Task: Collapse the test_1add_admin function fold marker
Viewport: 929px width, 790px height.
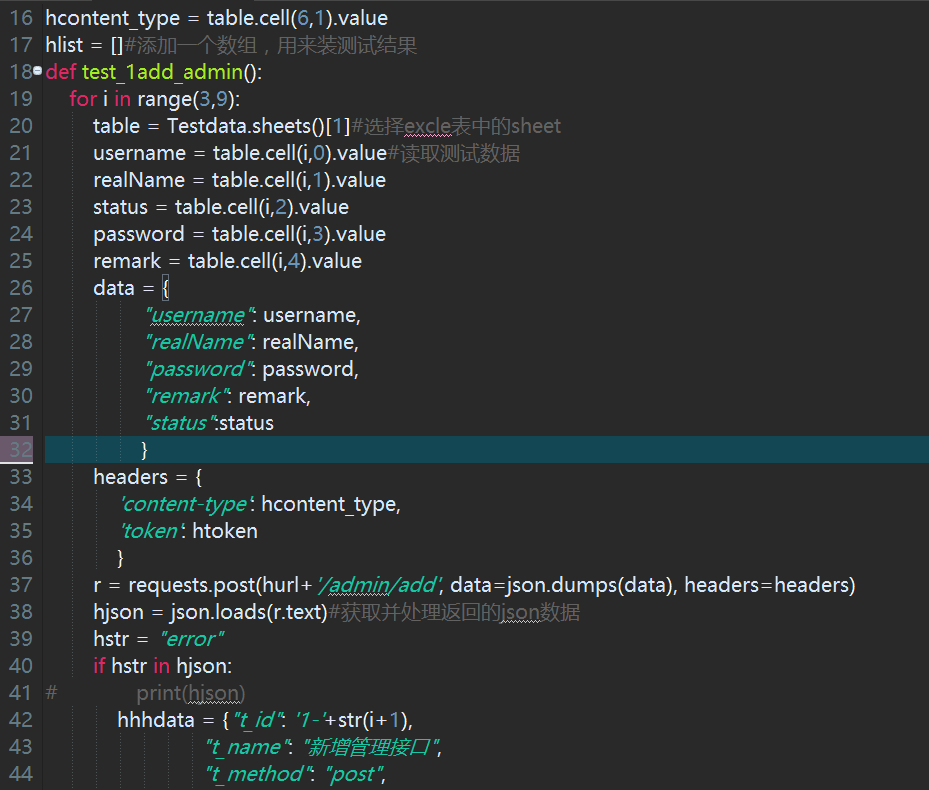Action: point(38,71)
